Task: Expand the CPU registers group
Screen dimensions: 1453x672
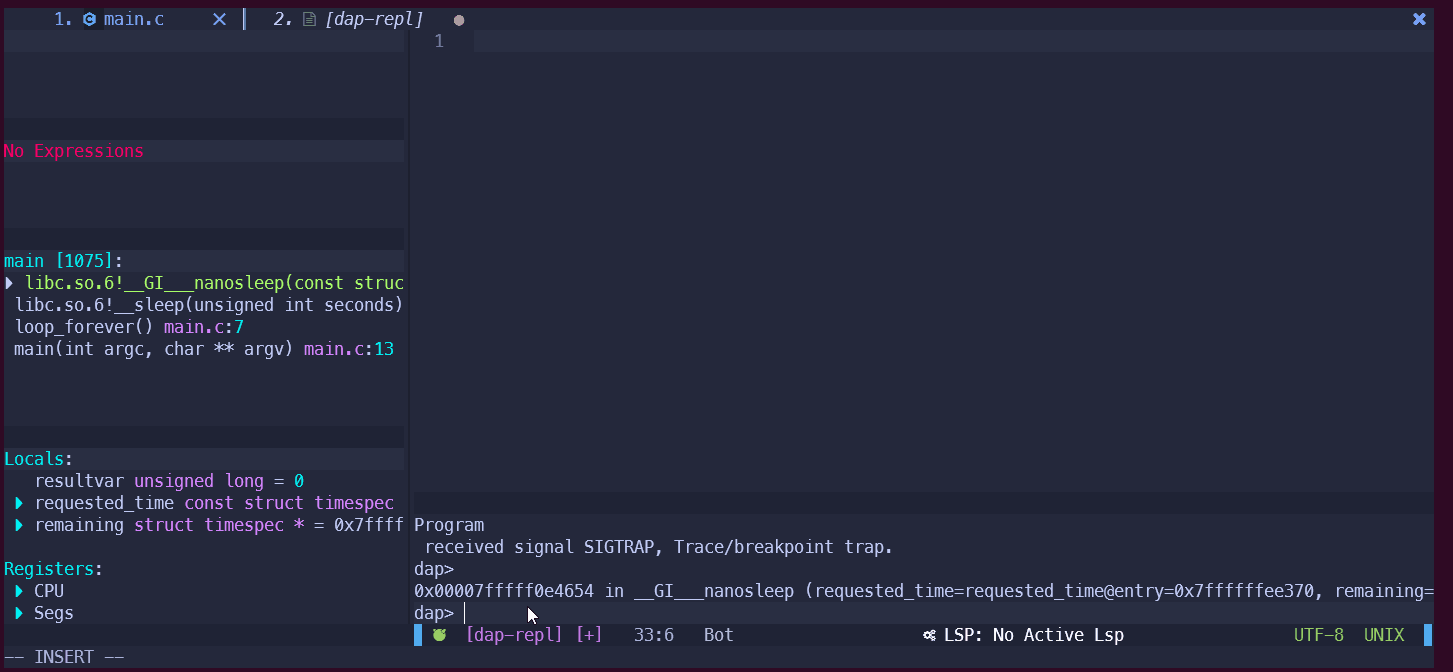Action: (20, 591)
